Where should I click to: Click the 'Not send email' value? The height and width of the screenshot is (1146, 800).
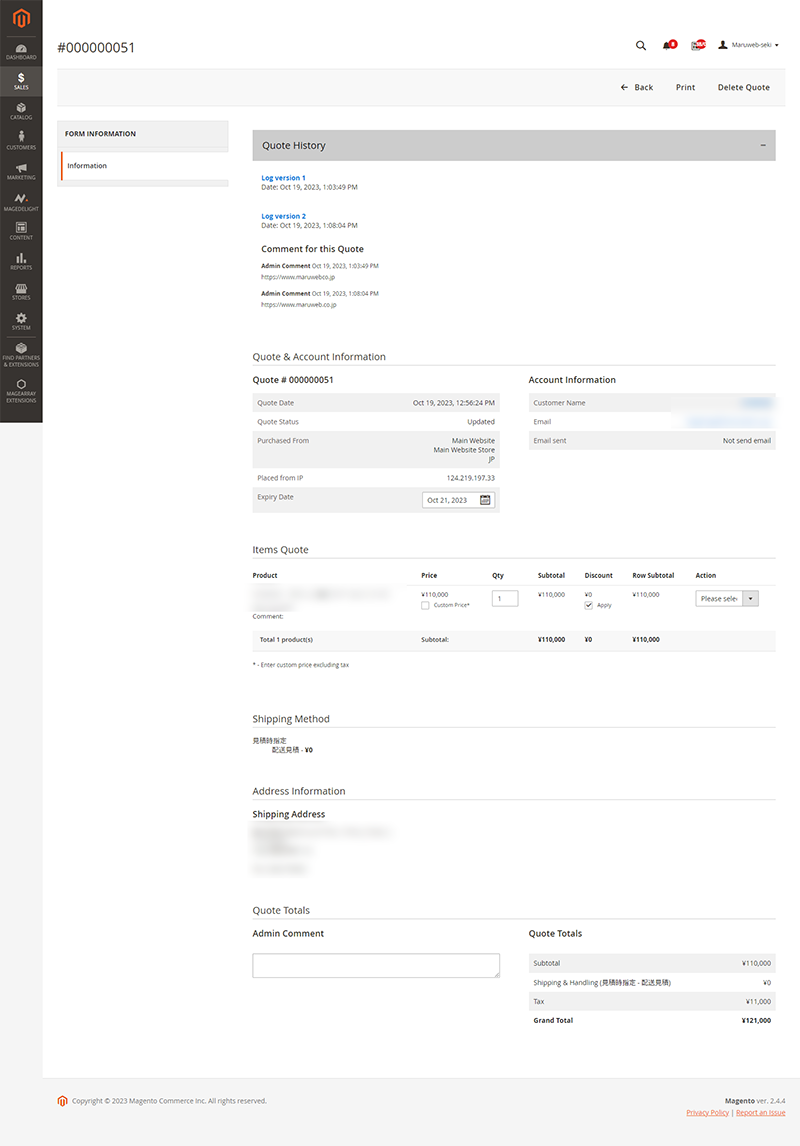point(747,441)
